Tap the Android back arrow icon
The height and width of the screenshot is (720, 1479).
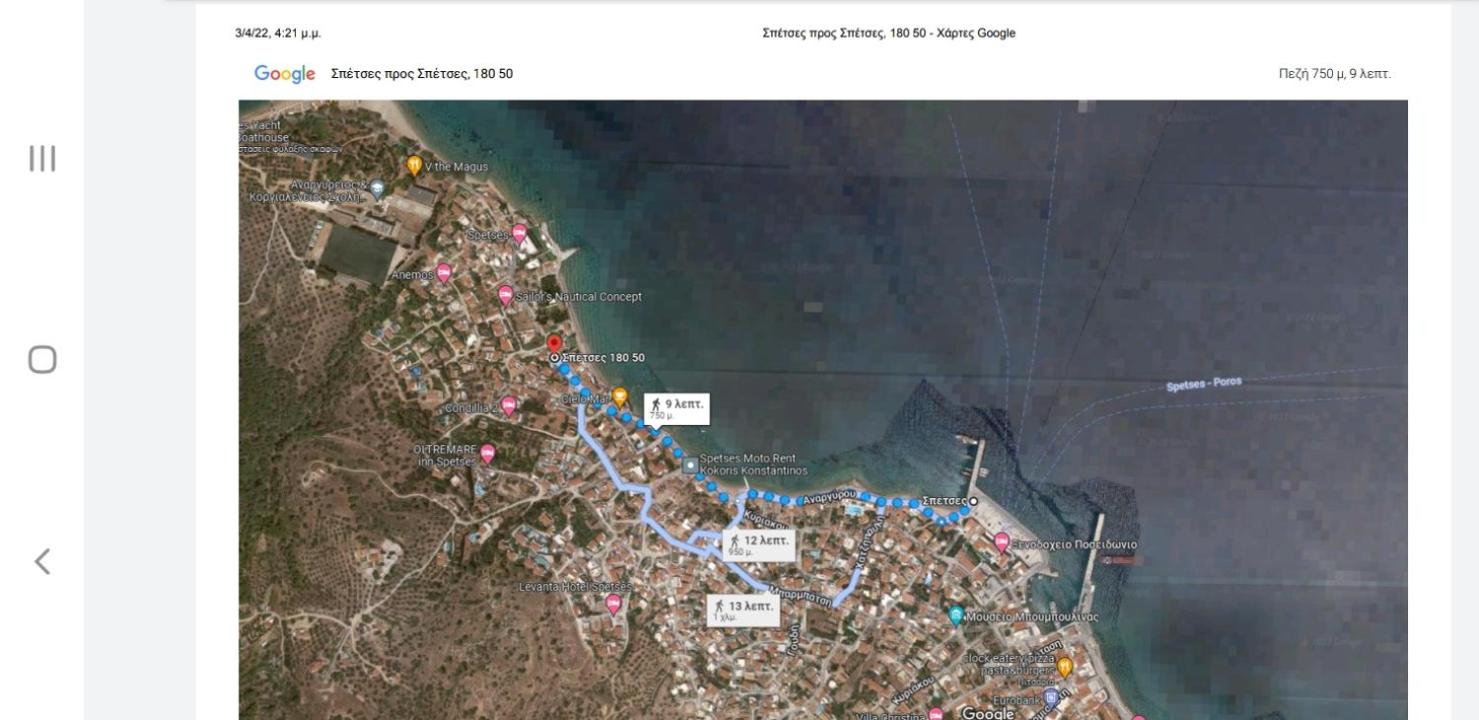(x=42, y=561)
